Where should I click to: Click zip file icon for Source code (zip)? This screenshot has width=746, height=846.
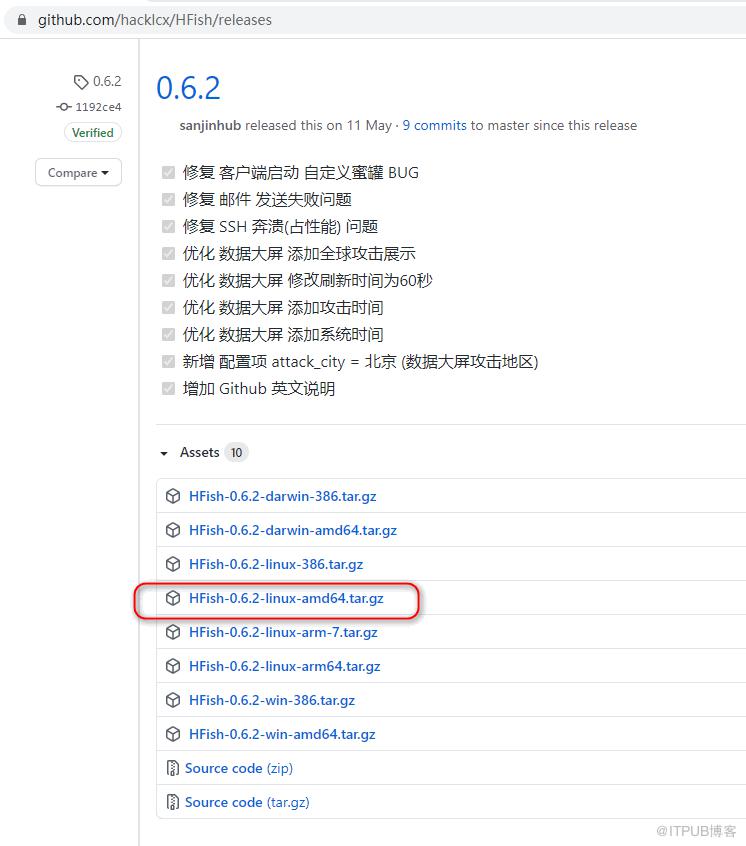(x=173, y=768)
